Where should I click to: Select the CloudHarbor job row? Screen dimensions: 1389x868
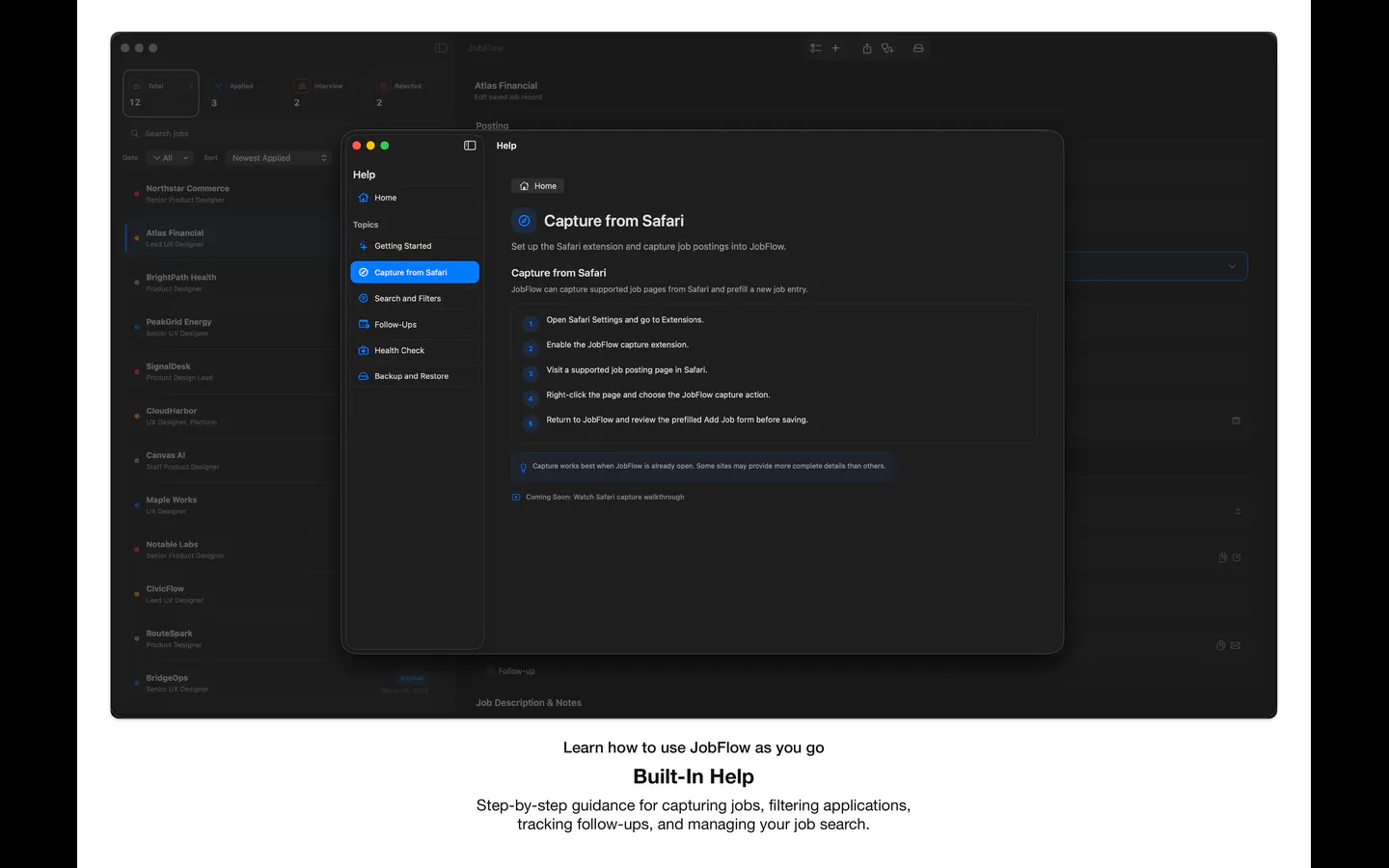click(231, 416)
